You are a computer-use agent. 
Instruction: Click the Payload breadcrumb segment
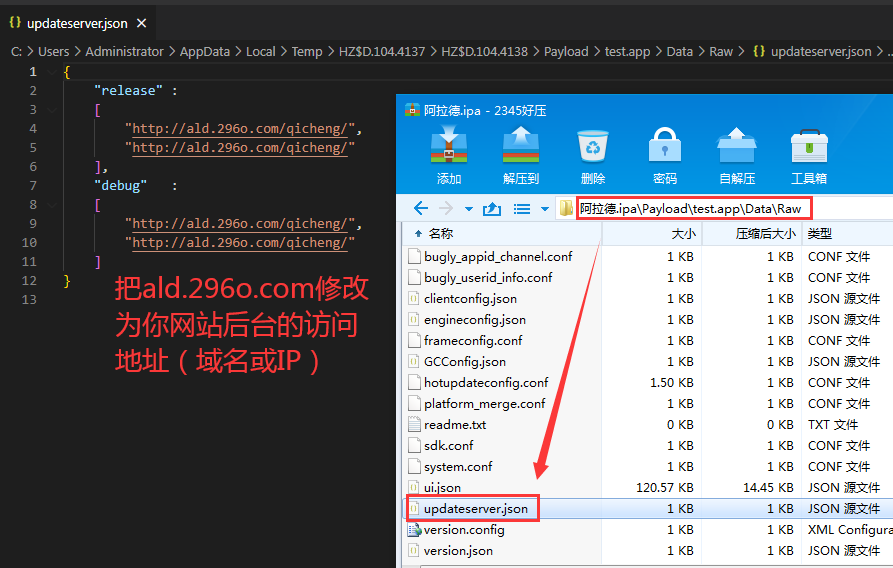[x=565, y=52]
